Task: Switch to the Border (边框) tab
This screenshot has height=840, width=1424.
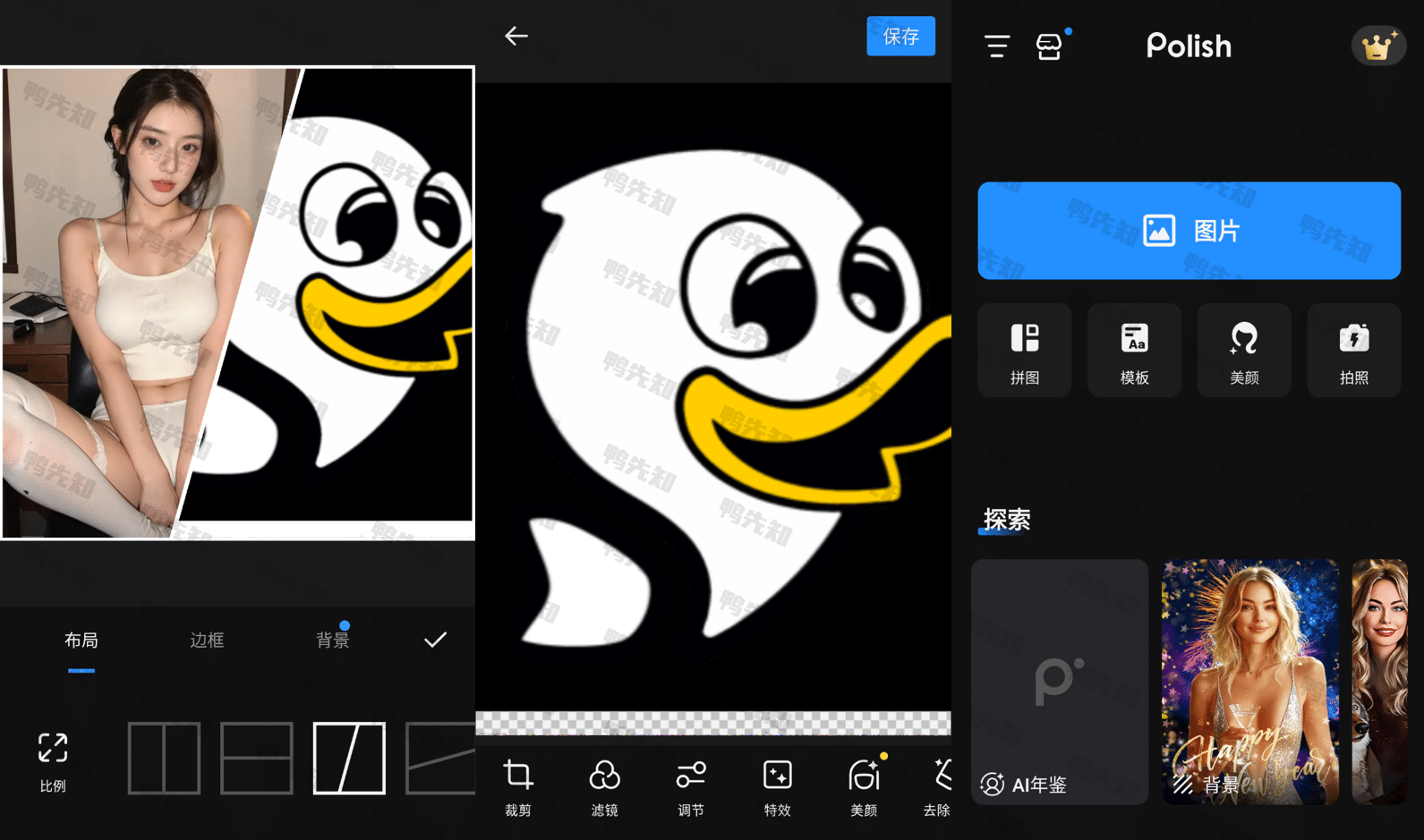Action: (207, 640)
